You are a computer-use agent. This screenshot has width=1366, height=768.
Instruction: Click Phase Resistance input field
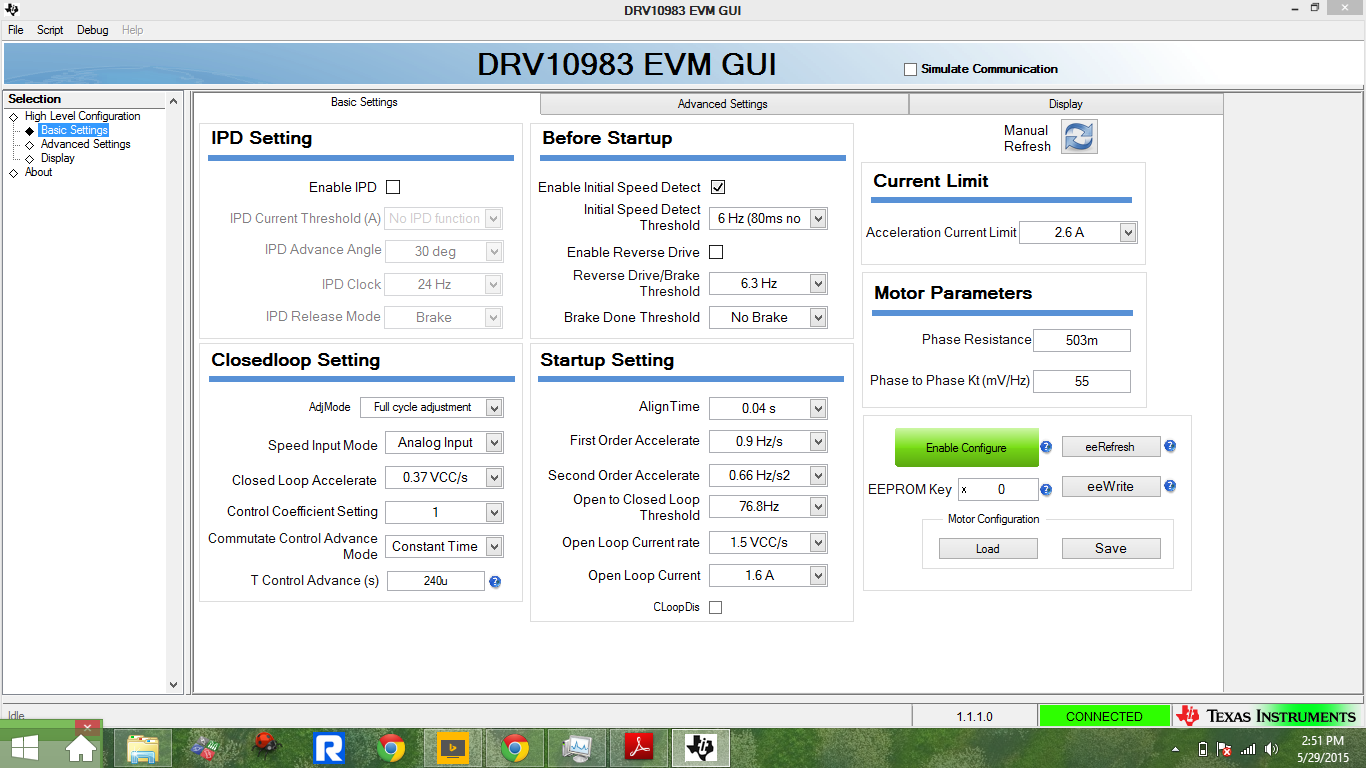1082,340
